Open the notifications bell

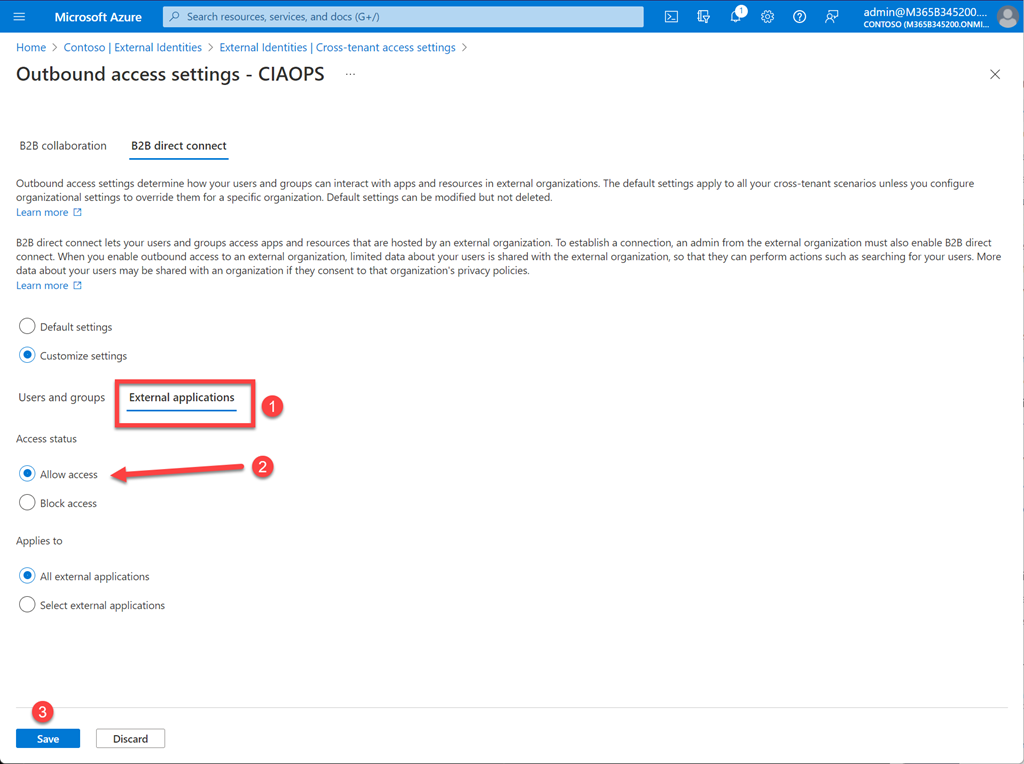point(736,17)
